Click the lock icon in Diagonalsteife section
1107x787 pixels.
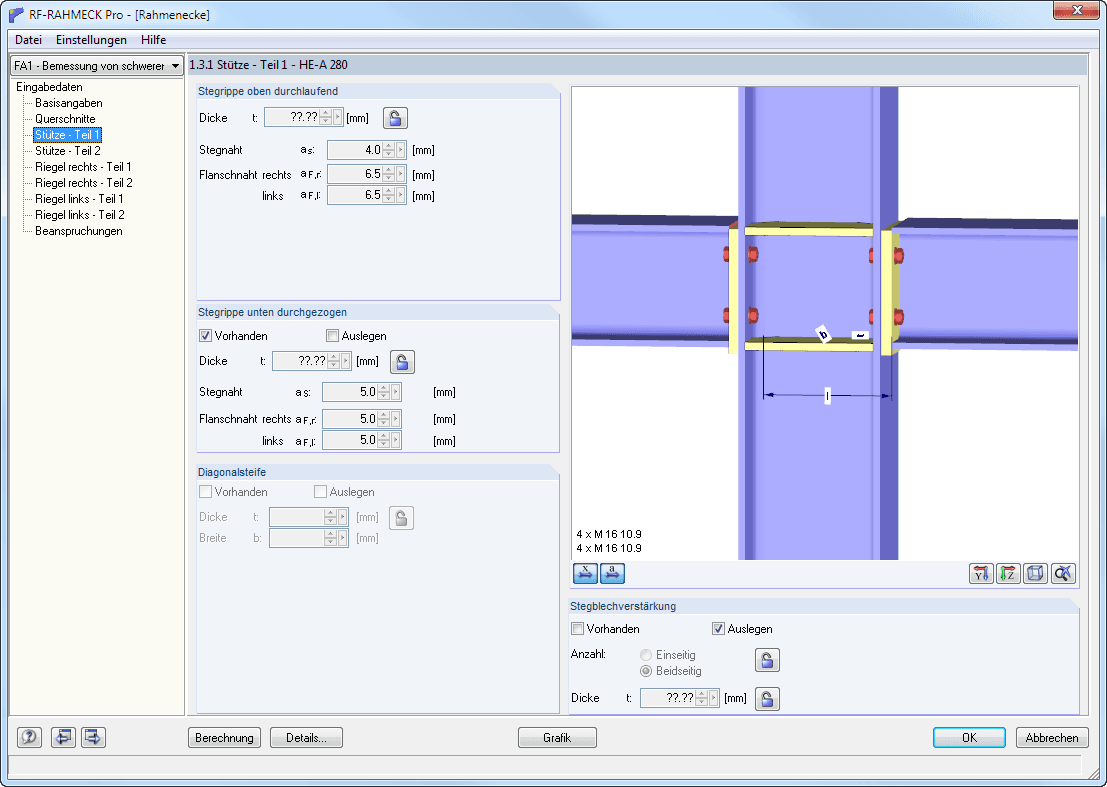pos(401,518)
